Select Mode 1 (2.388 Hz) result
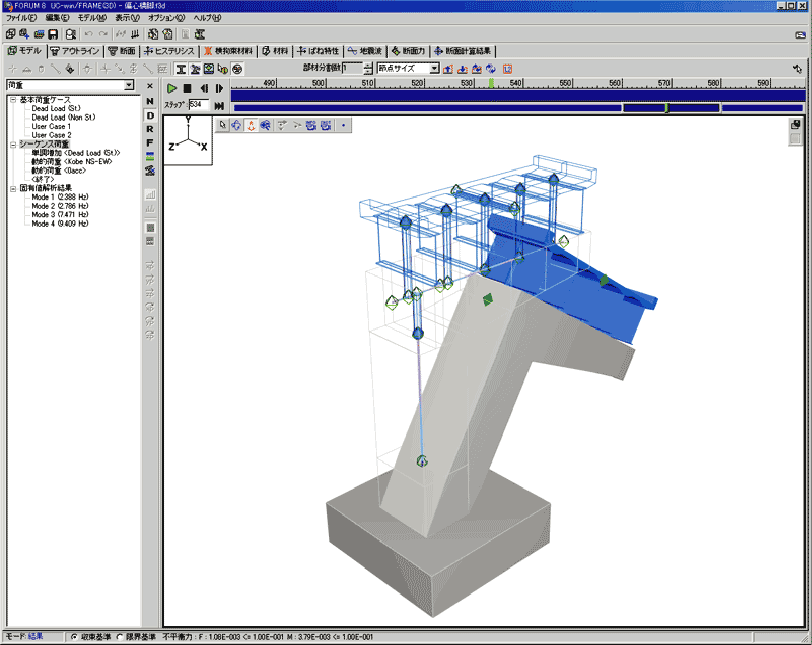This screenshot has height=645, width=812. (x=62, y=197)
